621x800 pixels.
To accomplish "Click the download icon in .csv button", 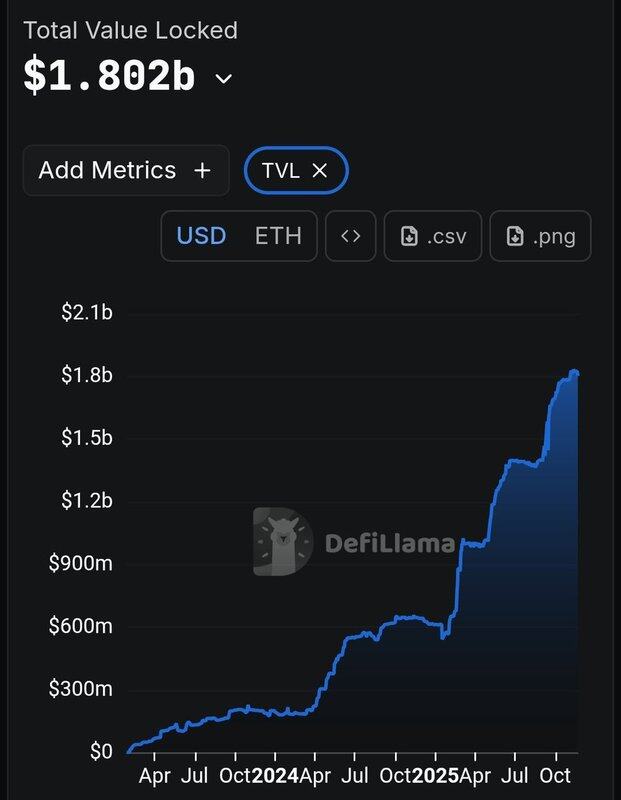I will click(x=409, y=236).
